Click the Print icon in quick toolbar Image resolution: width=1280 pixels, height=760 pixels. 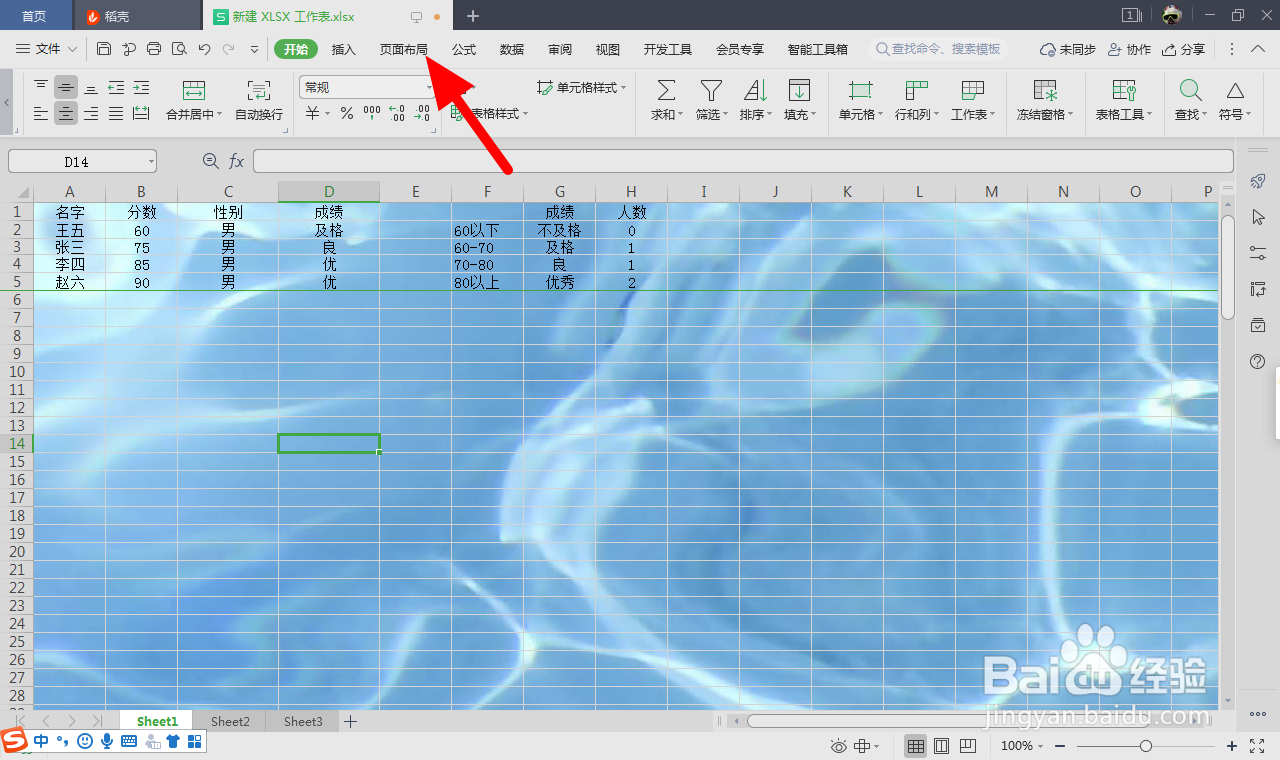coord(154,49)
